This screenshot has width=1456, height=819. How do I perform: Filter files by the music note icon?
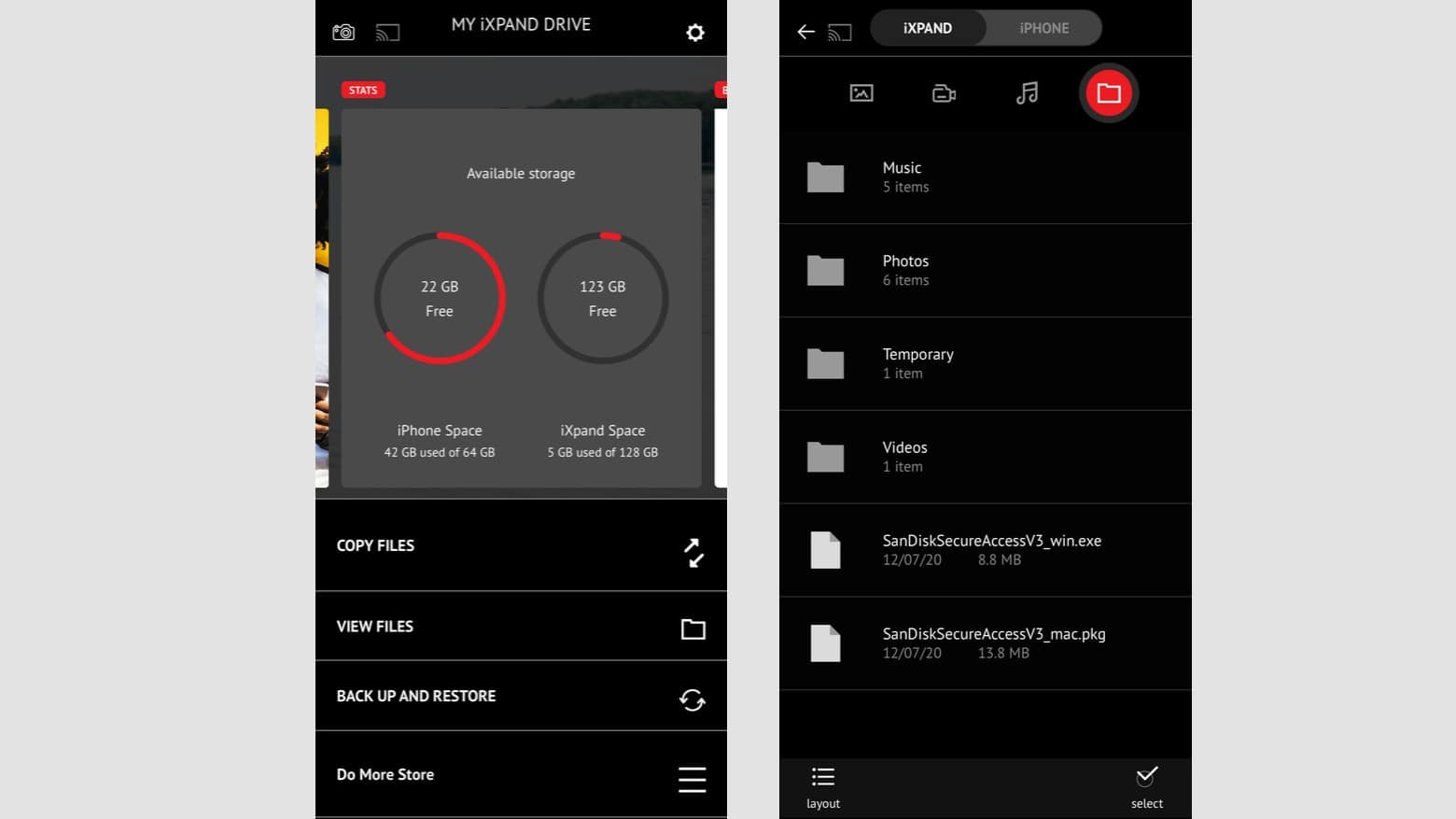(1027, 93)
